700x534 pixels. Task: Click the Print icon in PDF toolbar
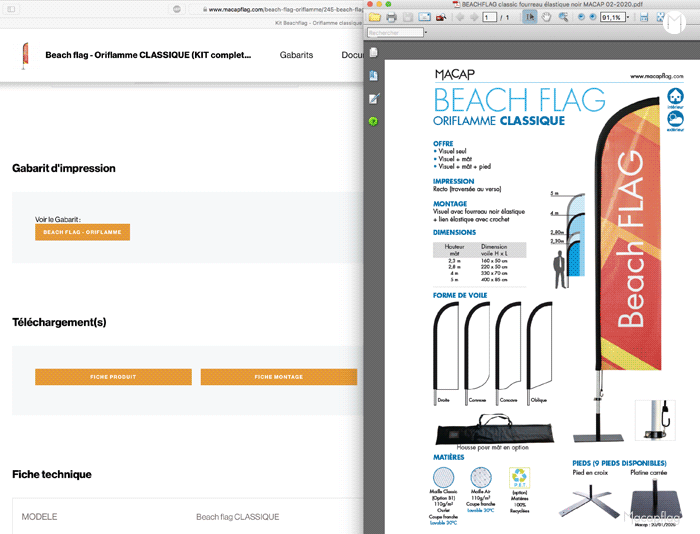[x=391, y=17]
